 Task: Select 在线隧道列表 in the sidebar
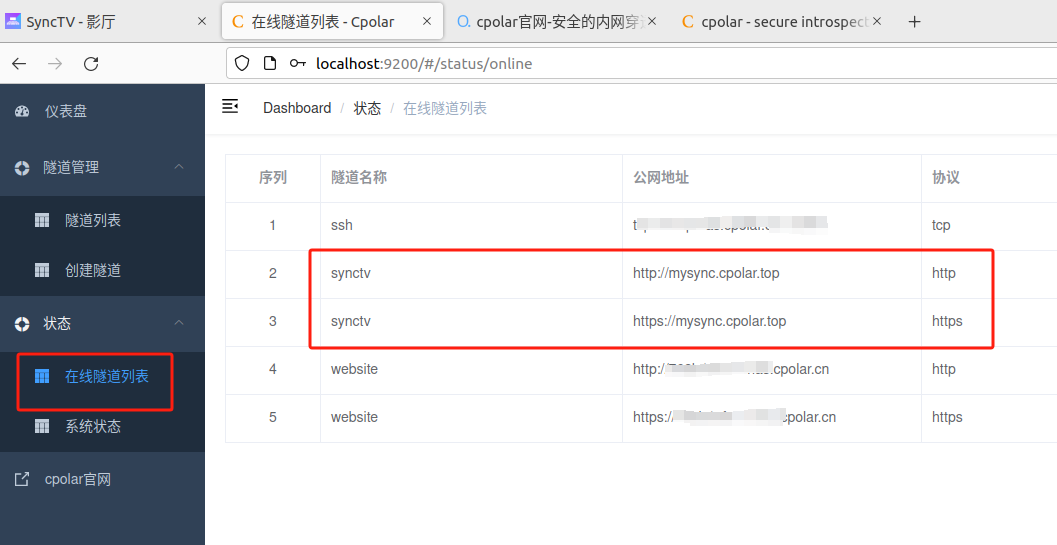(102, 376)
